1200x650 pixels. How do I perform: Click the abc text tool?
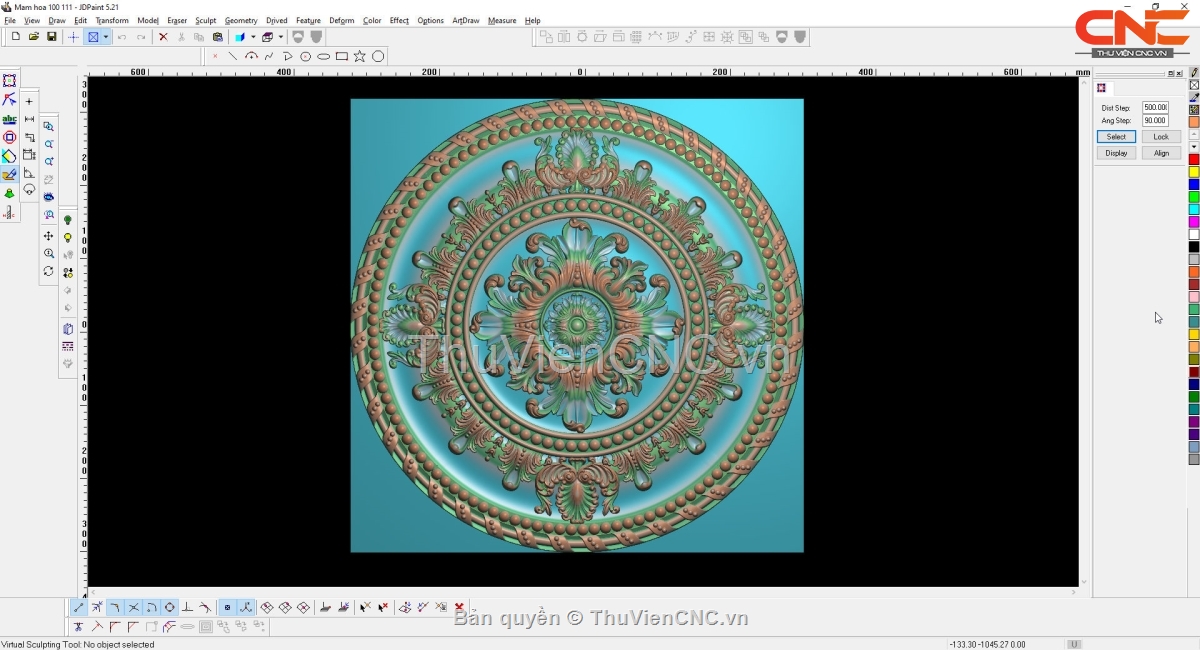click(9, 119)
